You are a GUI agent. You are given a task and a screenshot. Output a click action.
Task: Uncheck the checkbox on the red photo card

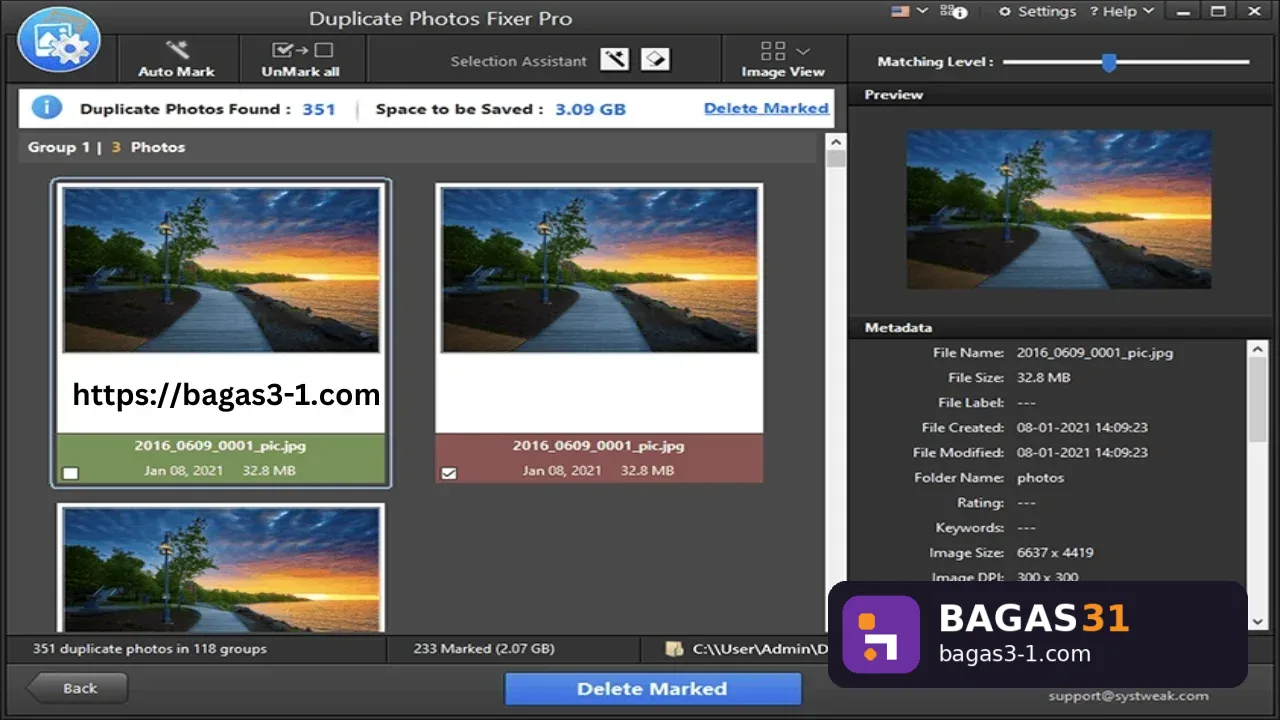pyautogui.click(x=449, y=473)
